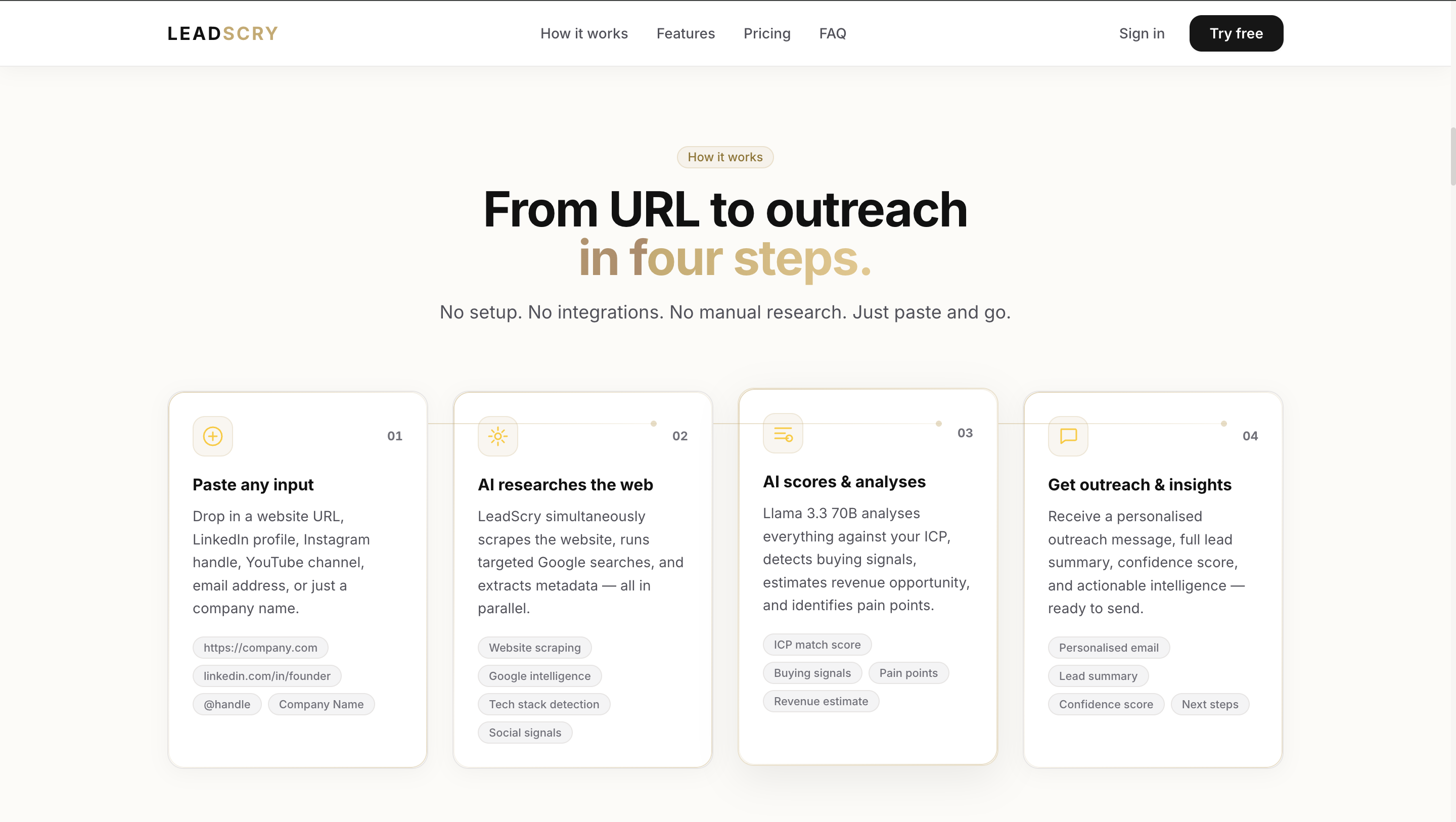Viewport: 1456px width, 822px height.
Task: Click step number 04 label
Action: (x=1250, y=436)
